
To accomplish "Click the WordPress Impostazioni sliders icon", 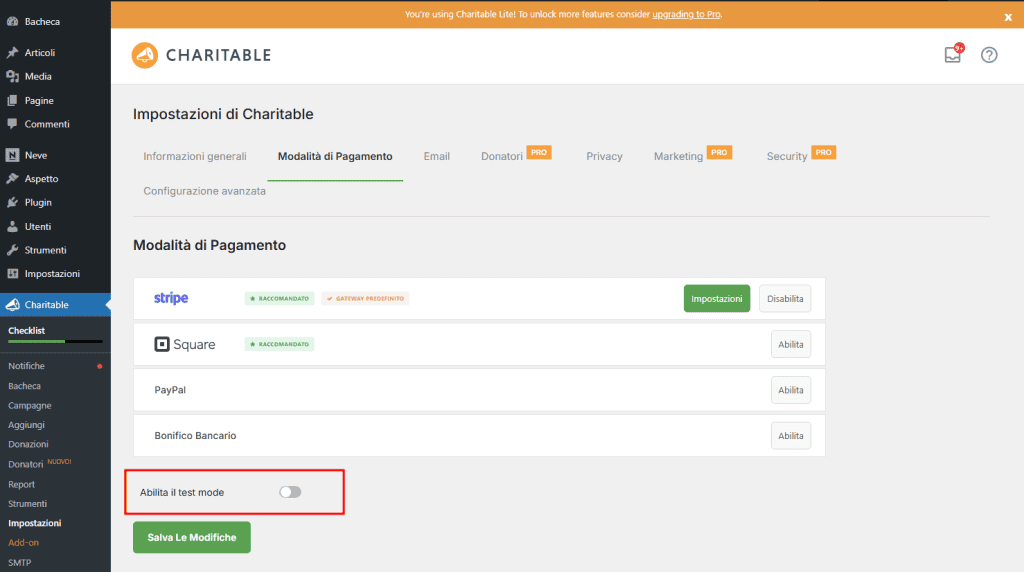I will [x=12, y=274].
